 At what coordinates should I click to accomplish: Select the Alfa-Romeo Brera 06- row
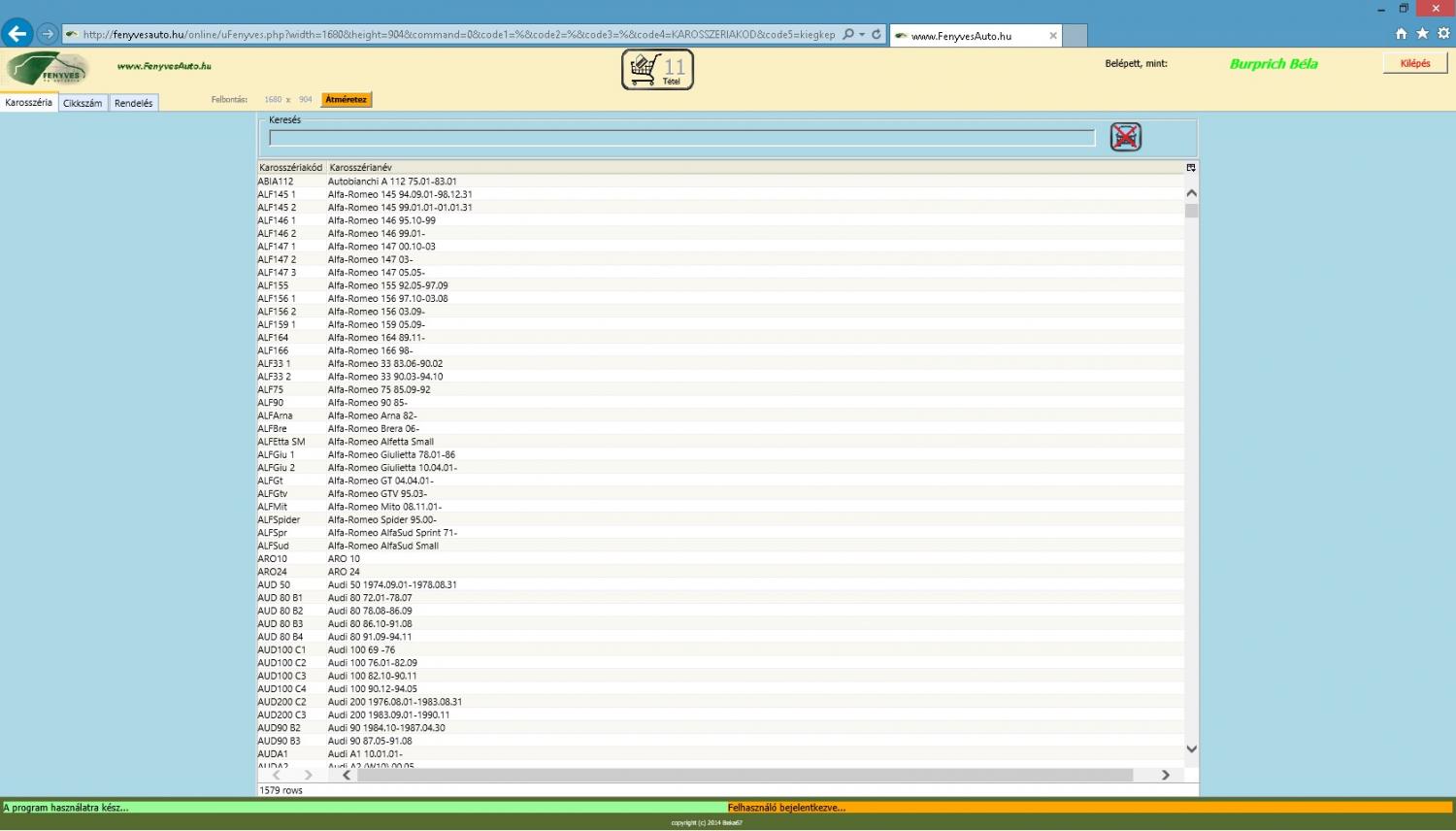[374, 428]
